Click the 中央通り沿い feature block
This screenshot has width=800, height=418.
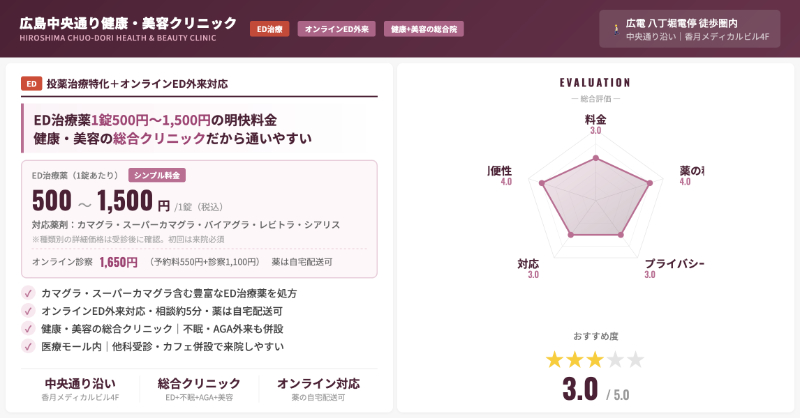click(80, 388)
